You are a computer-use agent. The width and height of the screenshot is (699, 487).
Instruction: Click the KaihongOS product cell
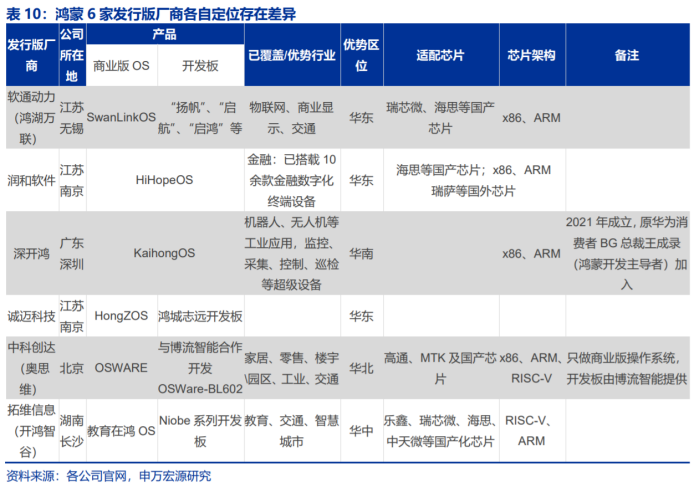[164, 253]
